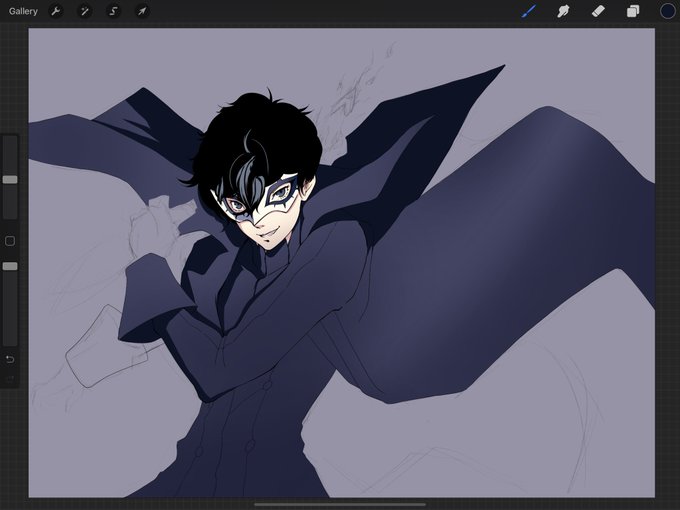Redo the last undone action
This screenshot has width=680, height=510.
(10, 379)
